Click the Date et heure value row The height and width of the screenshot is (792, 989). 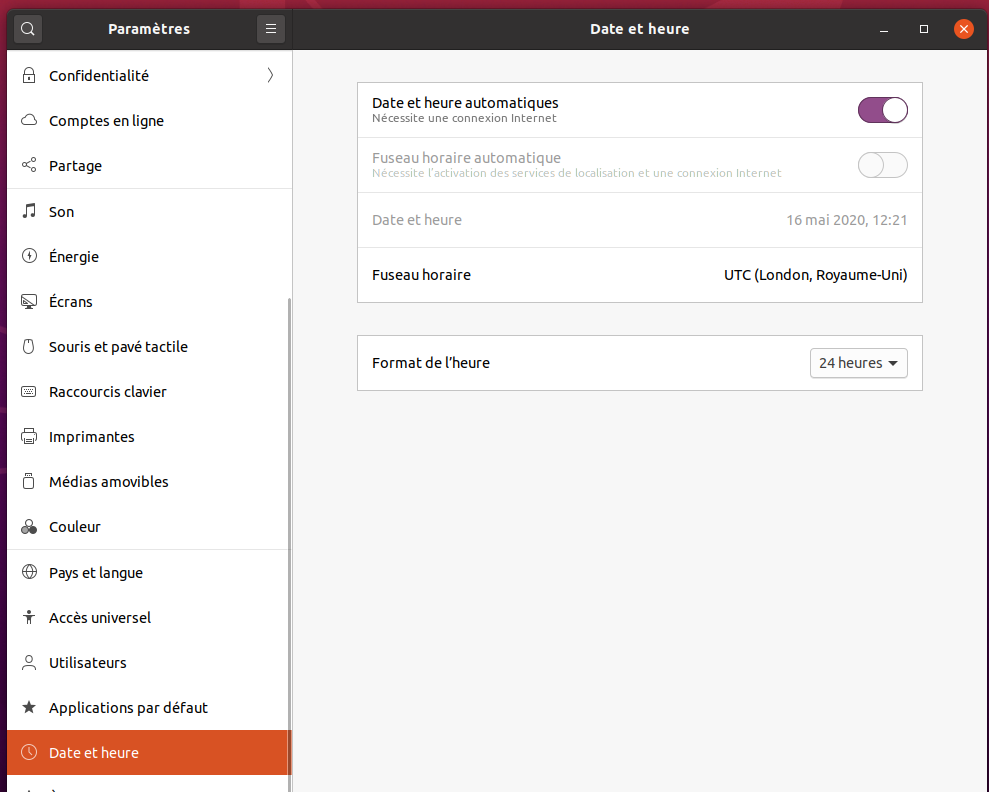click(x=640, y=220)
